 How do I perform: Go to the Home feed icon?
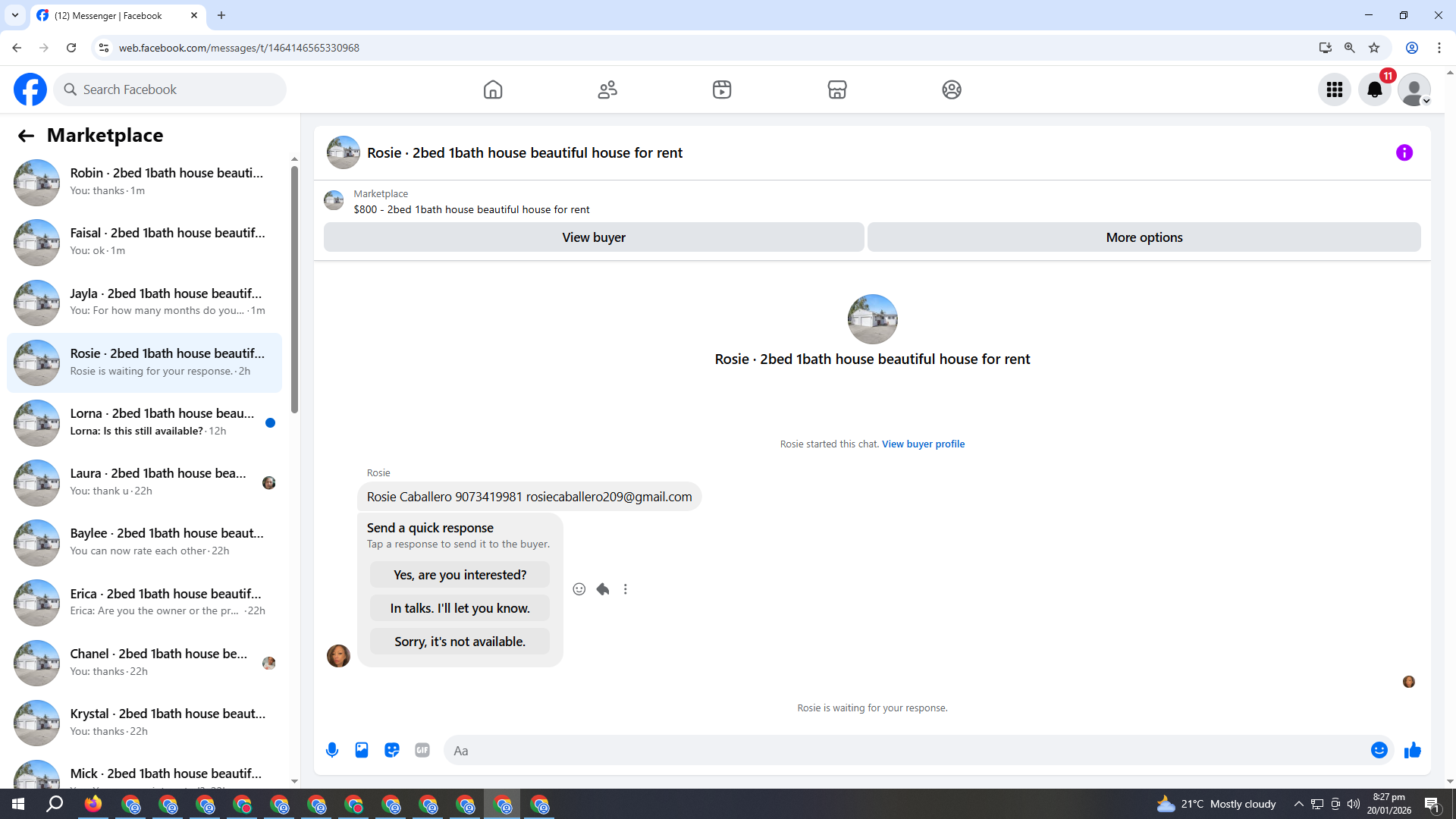pyautogui.click(x=493, y=89)
